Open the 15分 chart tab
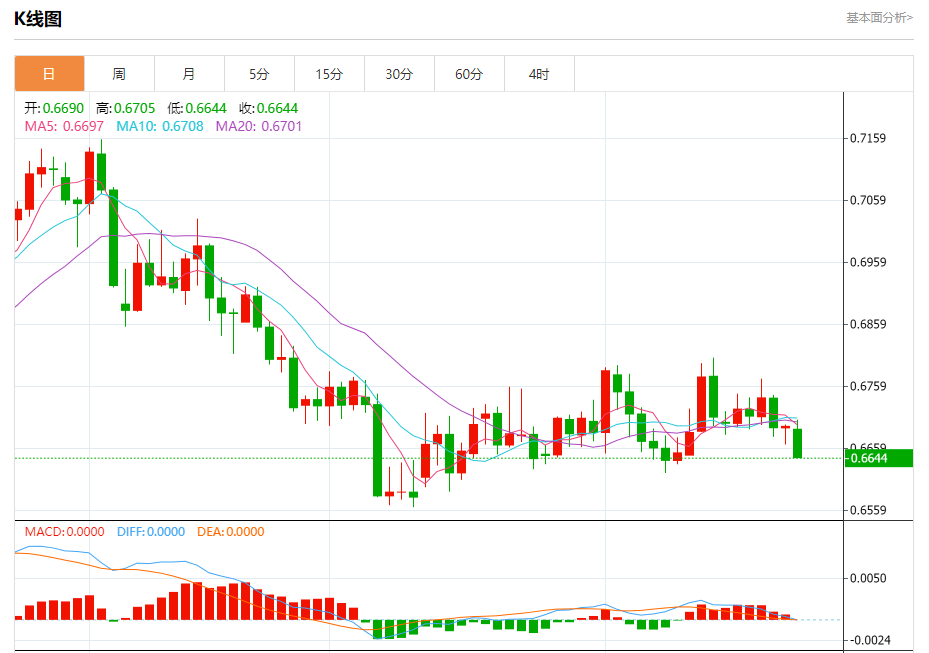The width and height of the screenshot is (929, 653). click(329, 74)
